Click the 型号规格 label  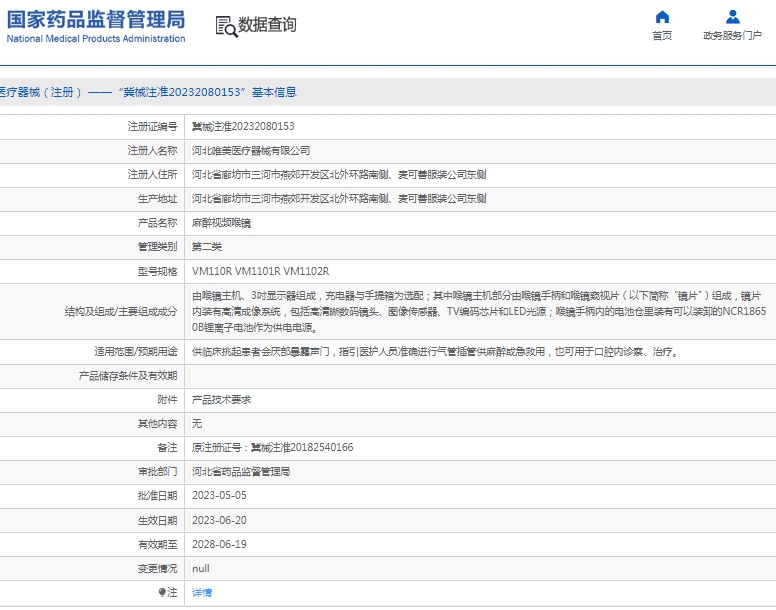pyautogui.click(x=157, y=271)
